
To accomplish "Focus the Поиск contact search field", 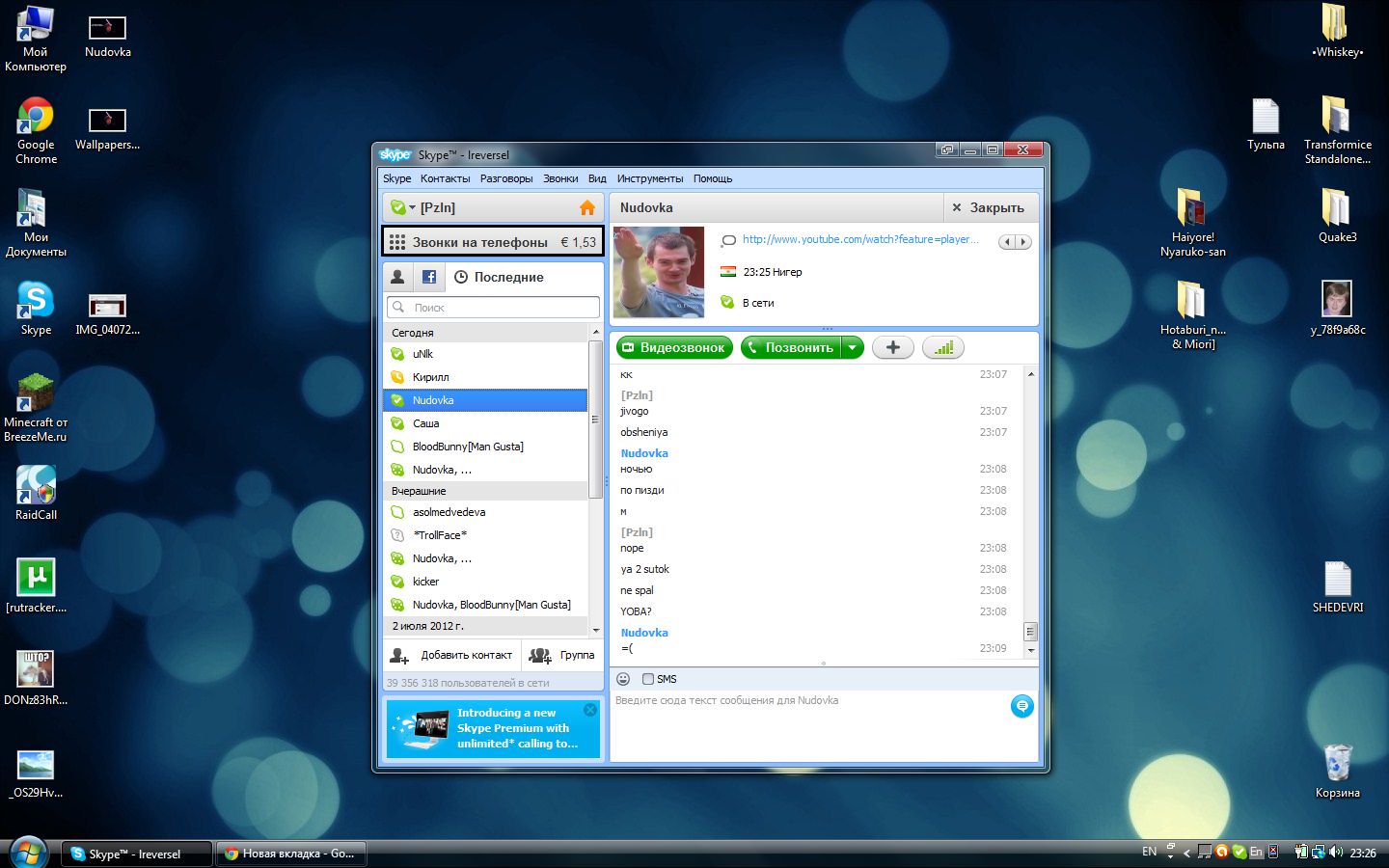I will pyautogui.click(x=493, y=308).
